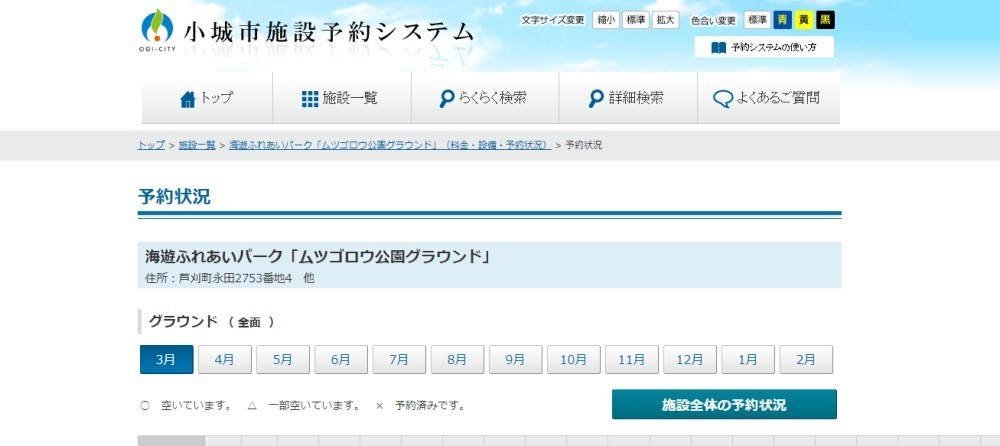This screenshot has width=1000, height=446.
Task: Open the 予約システムの使い方 guide
Action: (x=764, y=47)
